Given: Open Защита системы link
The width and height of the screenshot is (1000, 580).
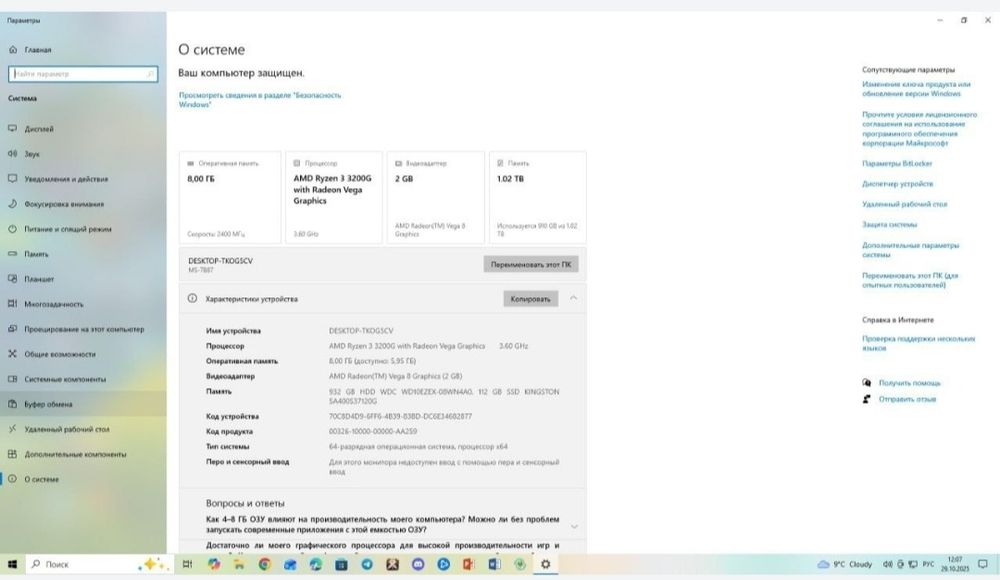Looking at the screenshot, I should coord(889,225).
